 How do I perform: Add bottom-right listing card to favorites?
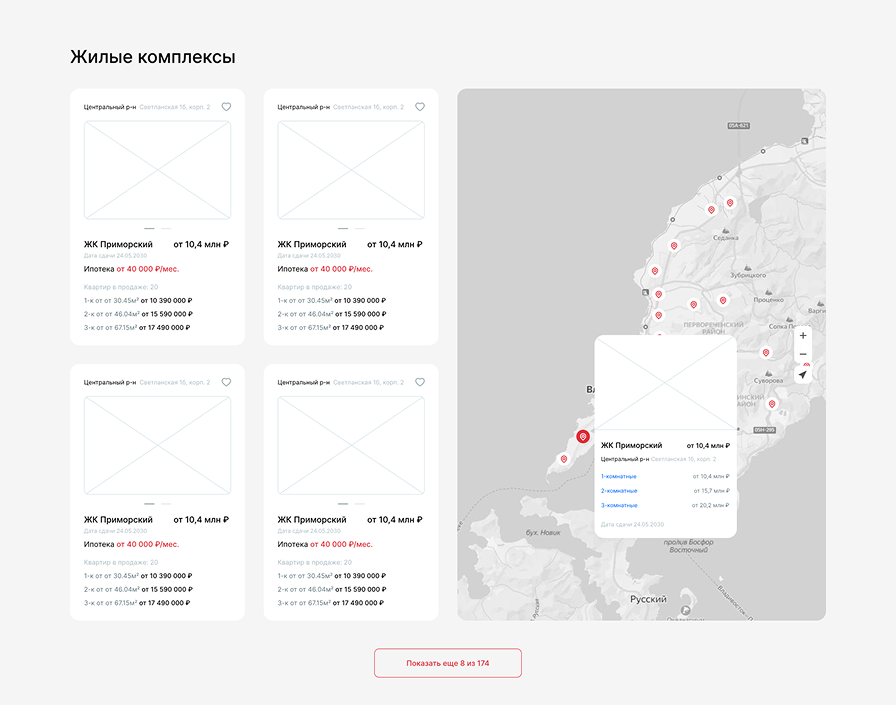click(x=420, y=382)
